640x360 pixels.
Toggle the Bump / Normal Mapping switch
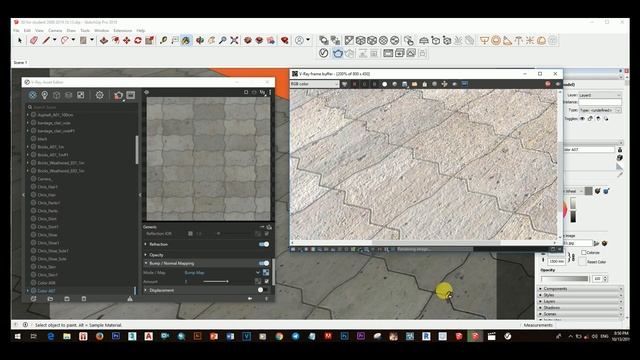(x=264, y=263)
